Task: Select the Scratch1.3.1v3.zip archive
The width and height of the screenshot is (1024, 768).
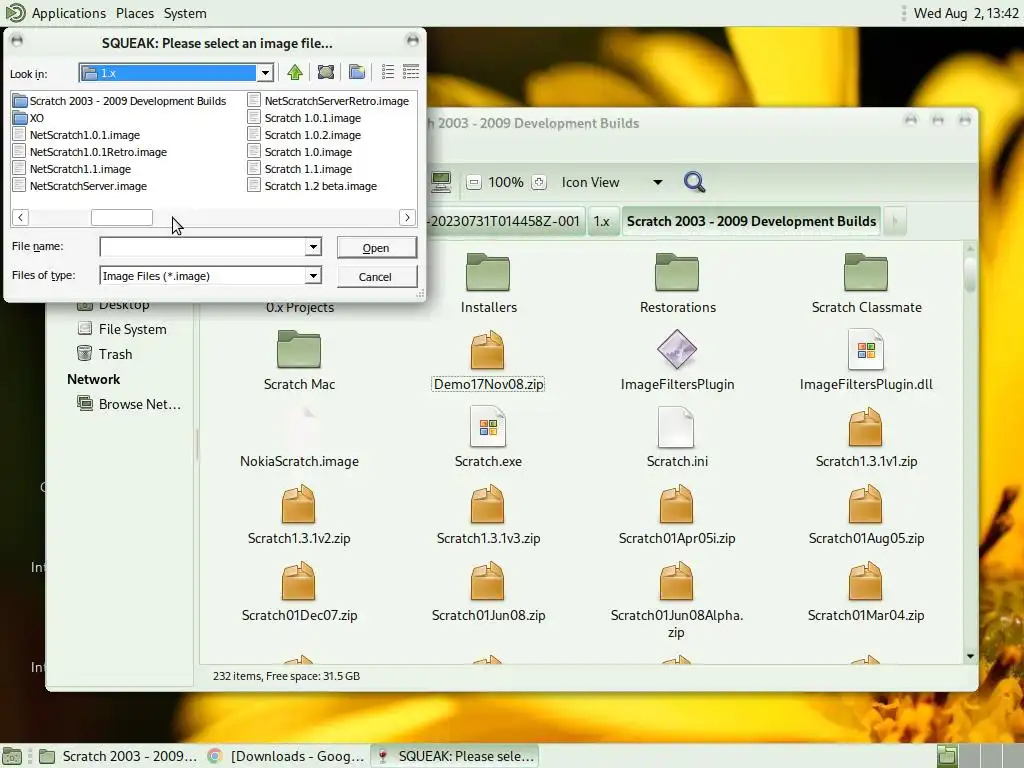Action: tap(488, 514)
